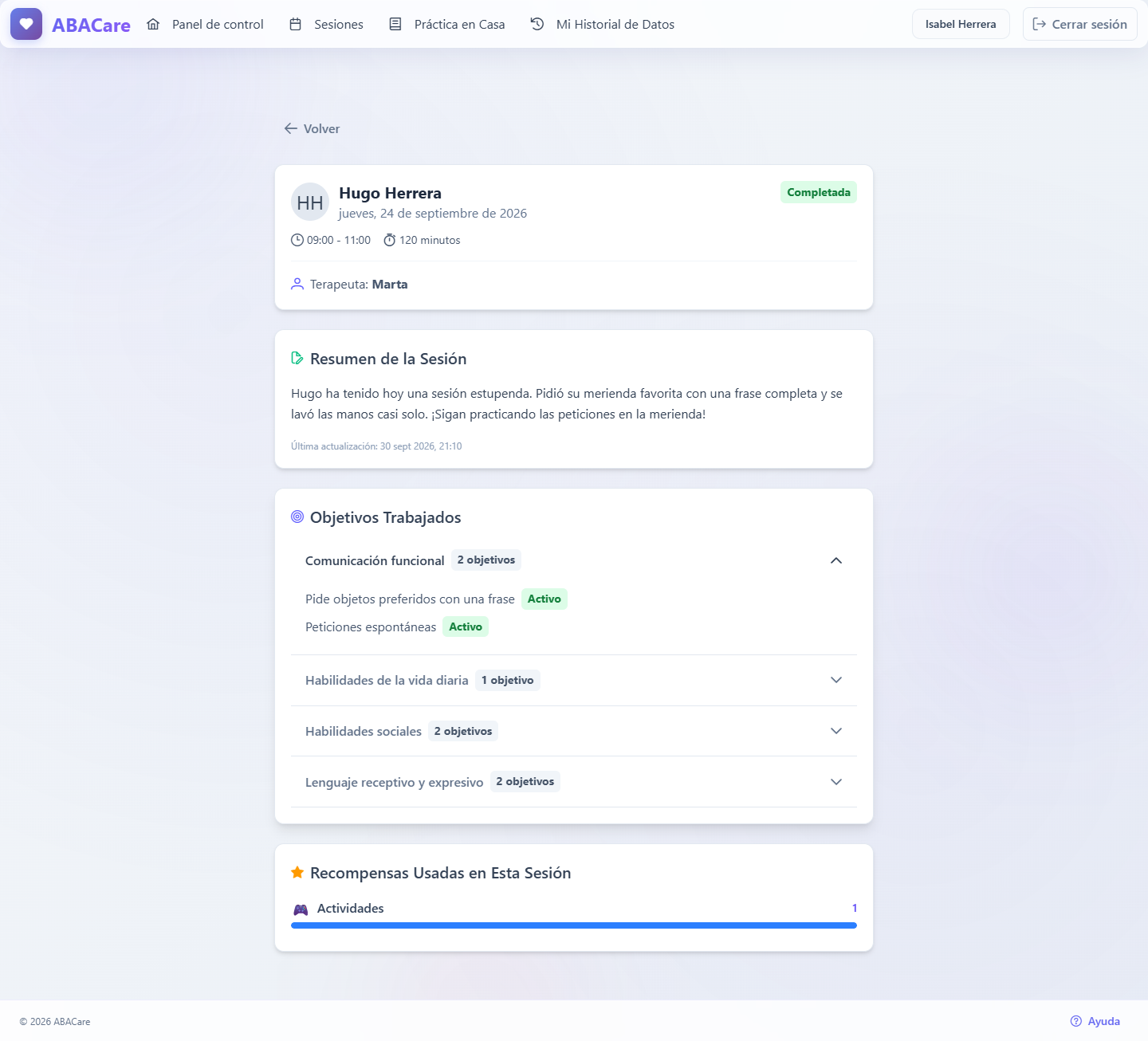Click the back arrow icon next to Volver
Screen dimensions: 1148x1041
[291, 128]
